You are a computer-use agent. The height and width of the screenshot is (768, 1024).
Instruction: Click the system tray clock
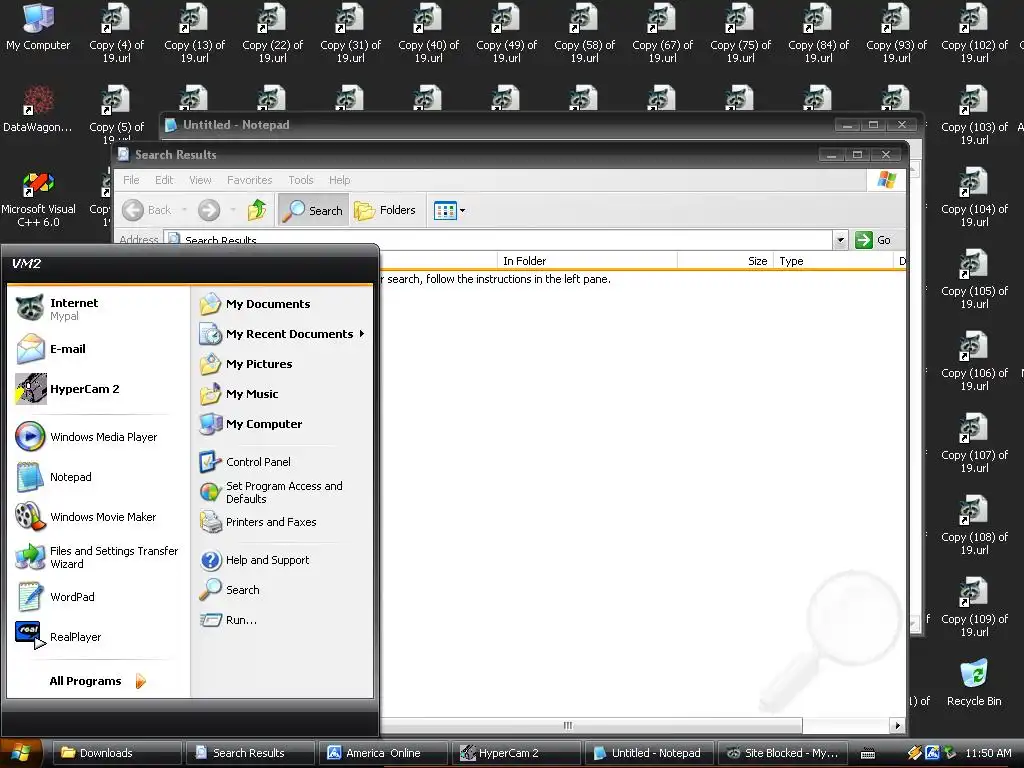[988, 753]
